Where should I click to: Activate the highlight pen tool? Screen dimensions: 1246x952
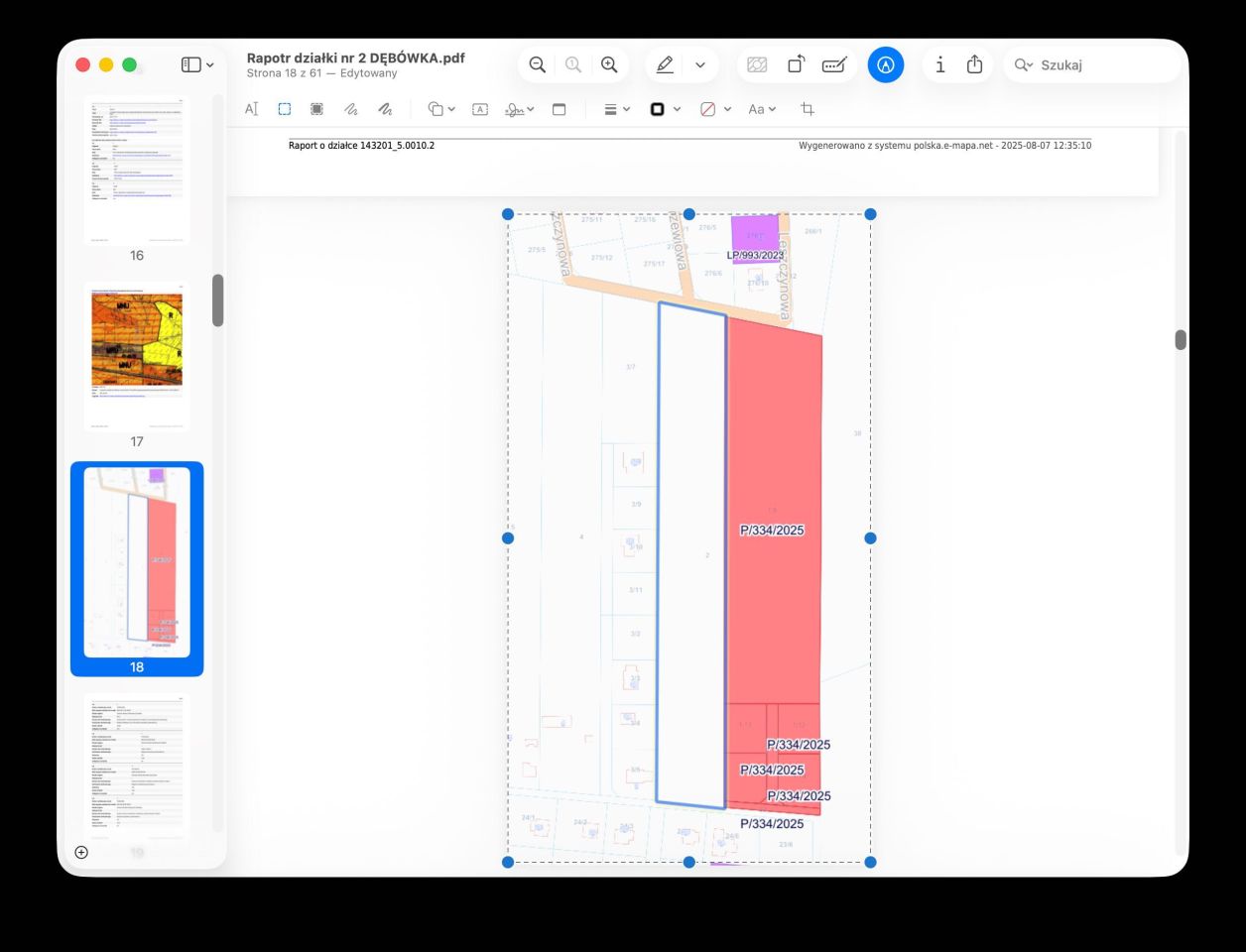(665, 64)
